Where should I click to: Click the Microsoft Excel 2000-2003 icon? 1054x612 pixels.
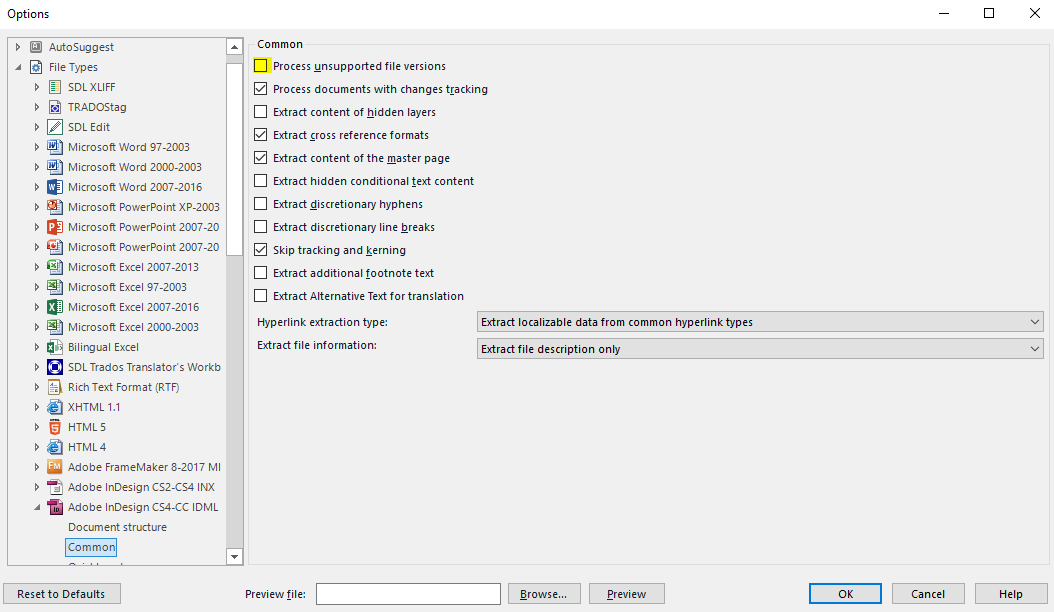coord(55,327)
